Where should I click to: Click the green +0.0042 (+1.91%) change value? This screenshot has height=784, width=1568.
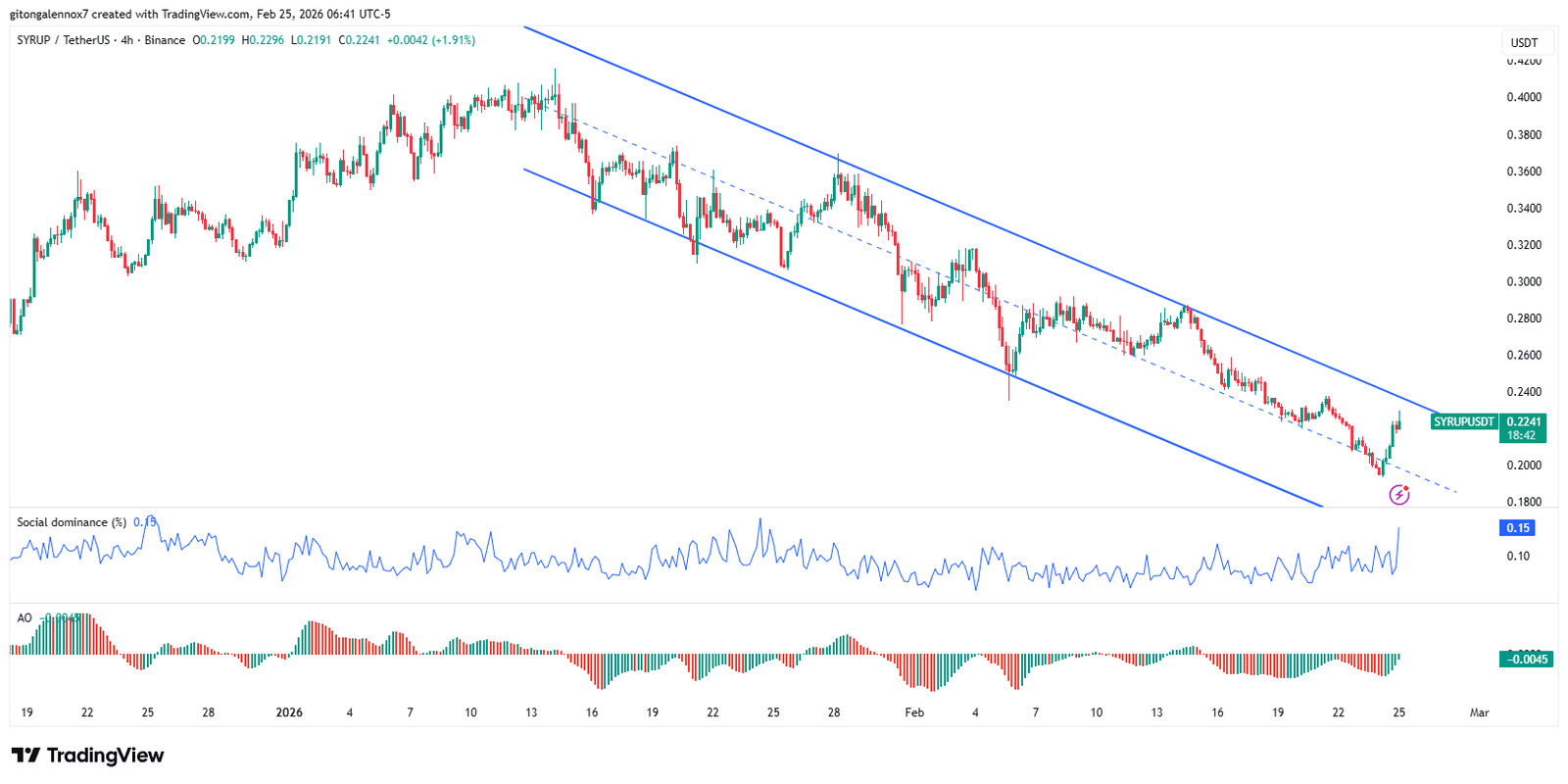[431, 40]
